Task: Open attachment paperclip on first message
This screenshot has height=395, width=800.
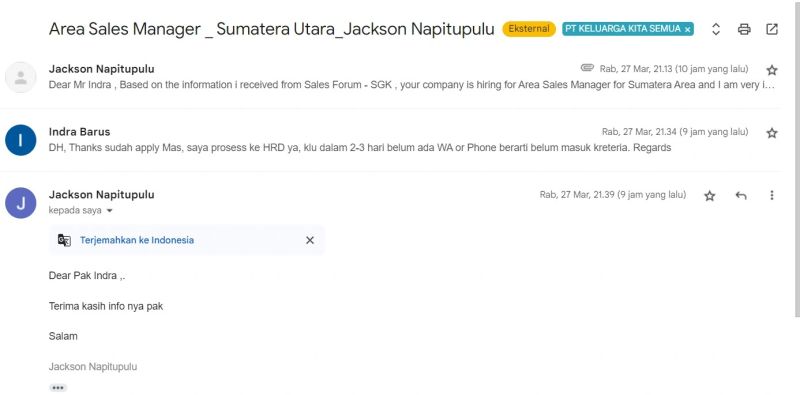Action: click(587, 68)
